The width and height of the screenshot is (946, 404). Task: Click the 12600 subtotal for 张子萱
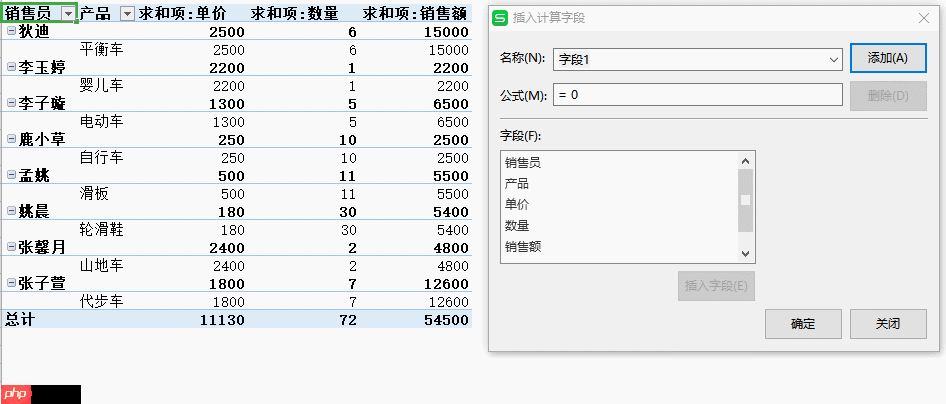[x=446, y=284]
